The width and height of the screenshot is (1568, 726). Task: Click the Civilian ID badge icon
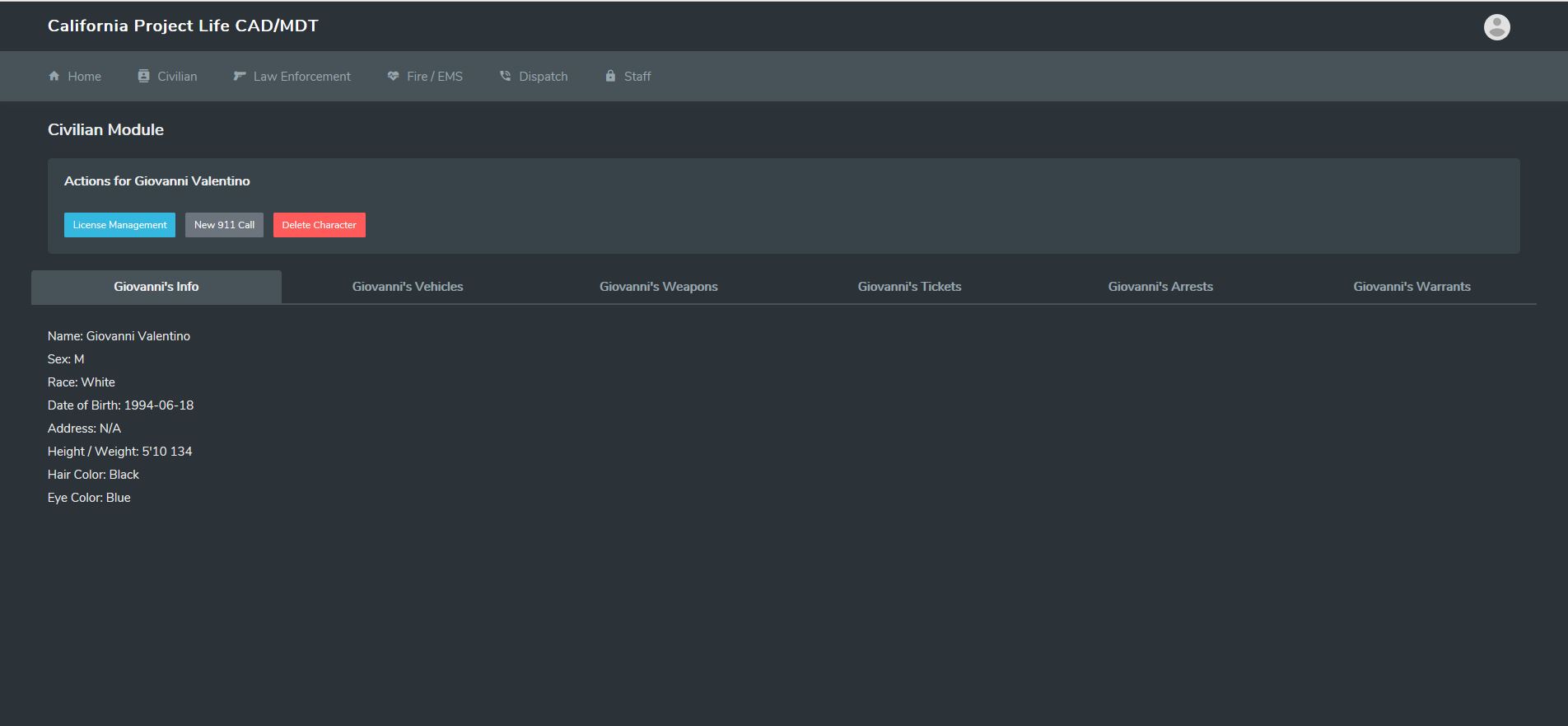tap(143, 76)
